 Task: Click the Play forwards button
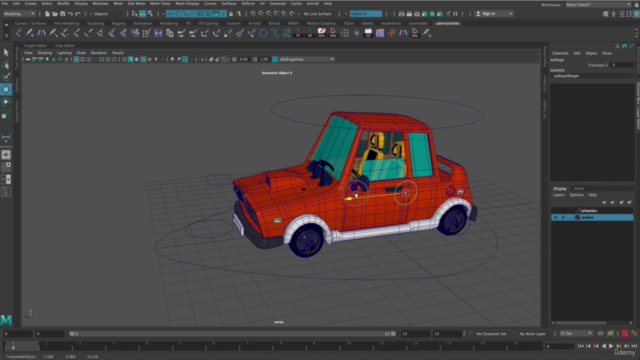(611, 346)
